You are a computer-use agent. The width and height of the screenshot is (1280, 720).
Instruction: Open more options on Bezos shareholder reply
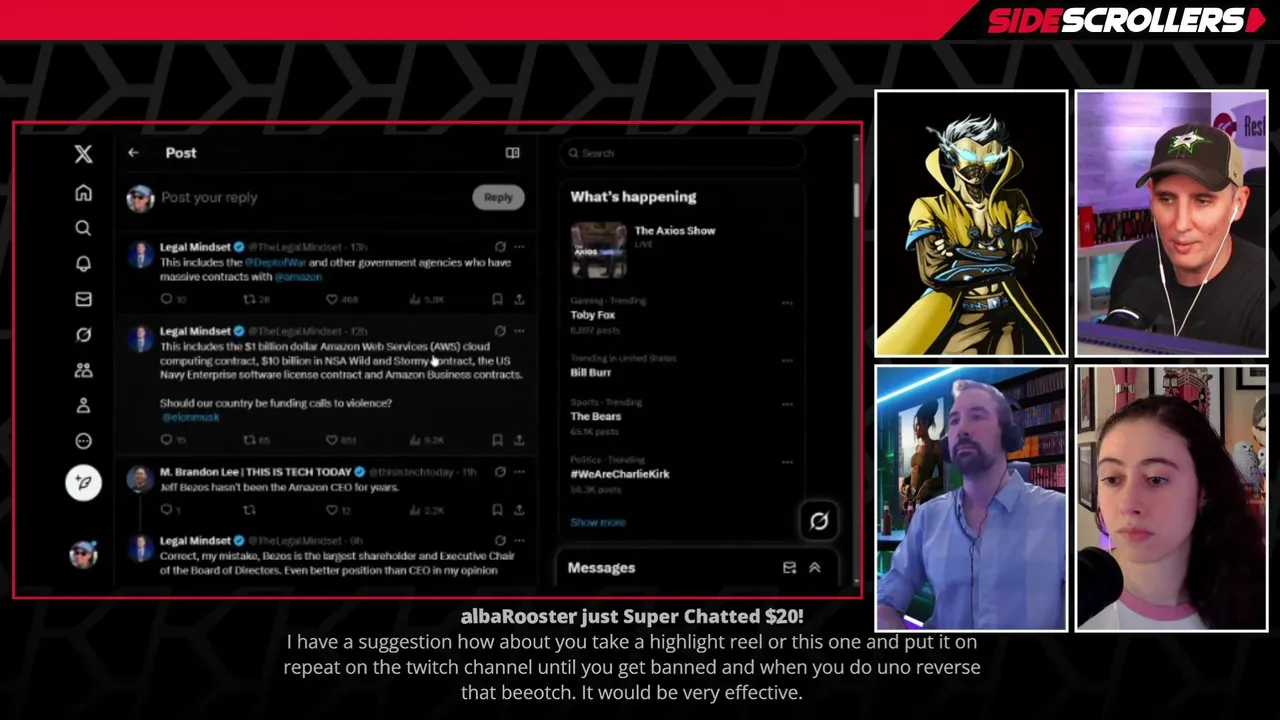(x=519, y=540)
